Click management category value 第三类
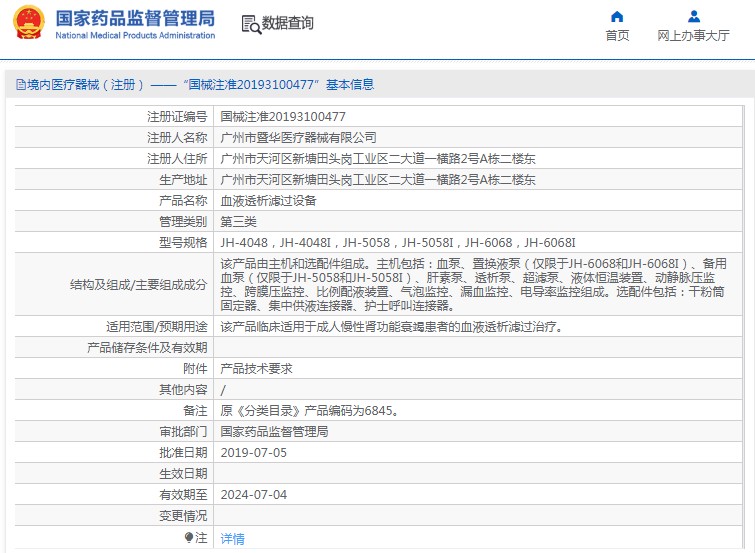 click(238, 222)
